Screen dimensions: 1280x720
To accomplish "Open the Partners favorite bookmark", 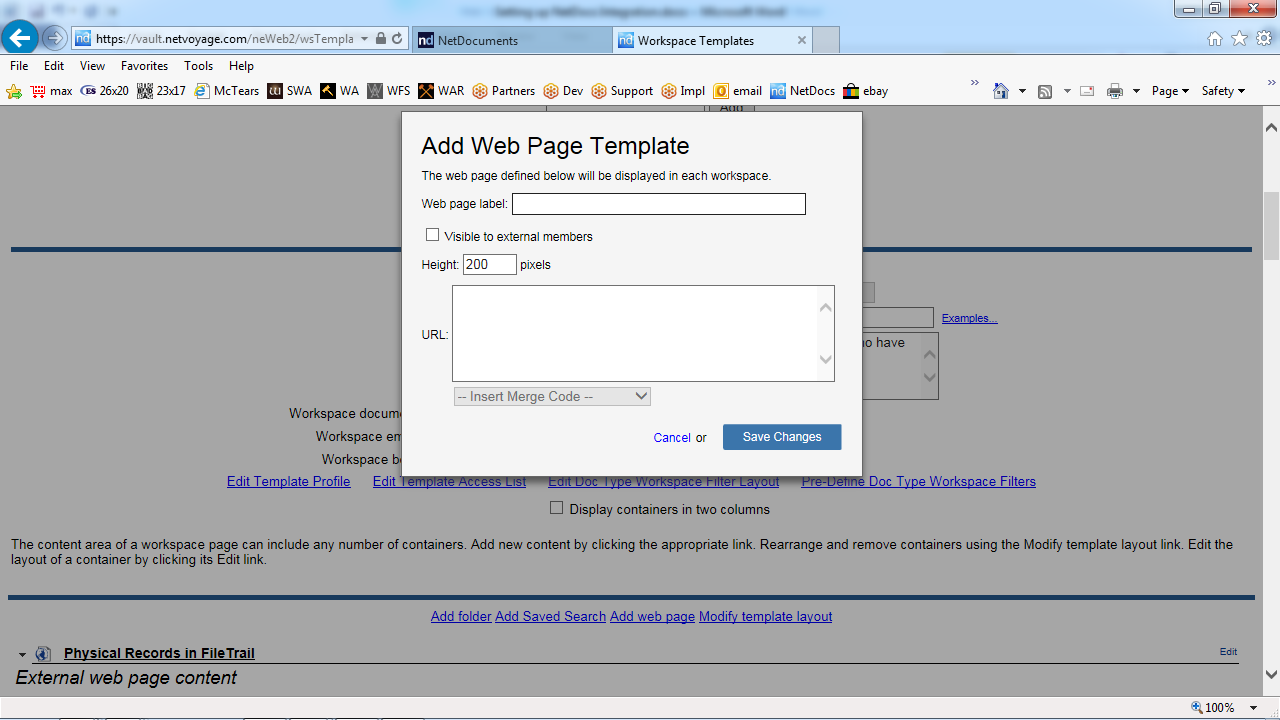I will point(504,91).
